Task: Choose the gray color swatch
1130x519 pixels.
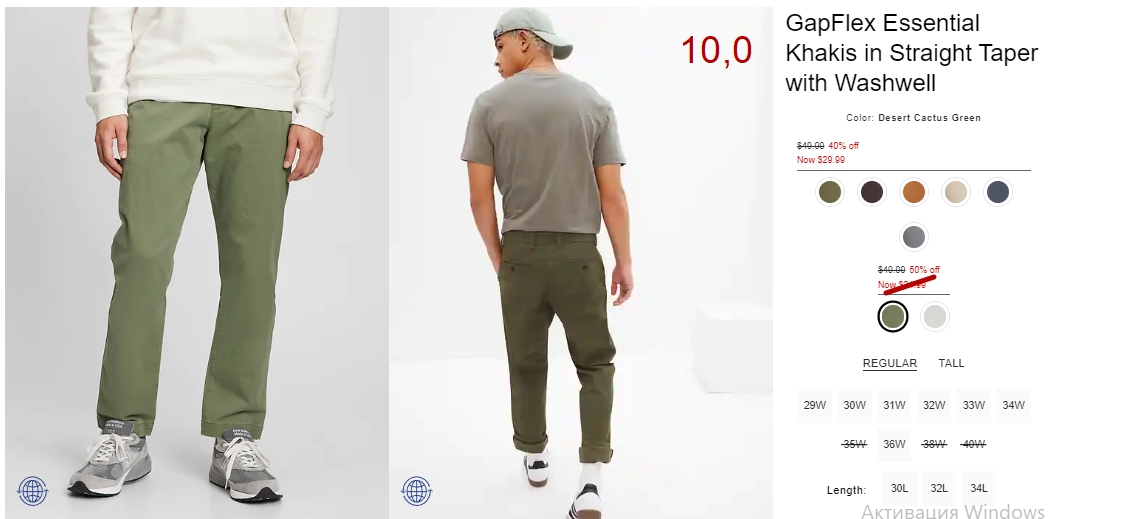Action: 914,237
